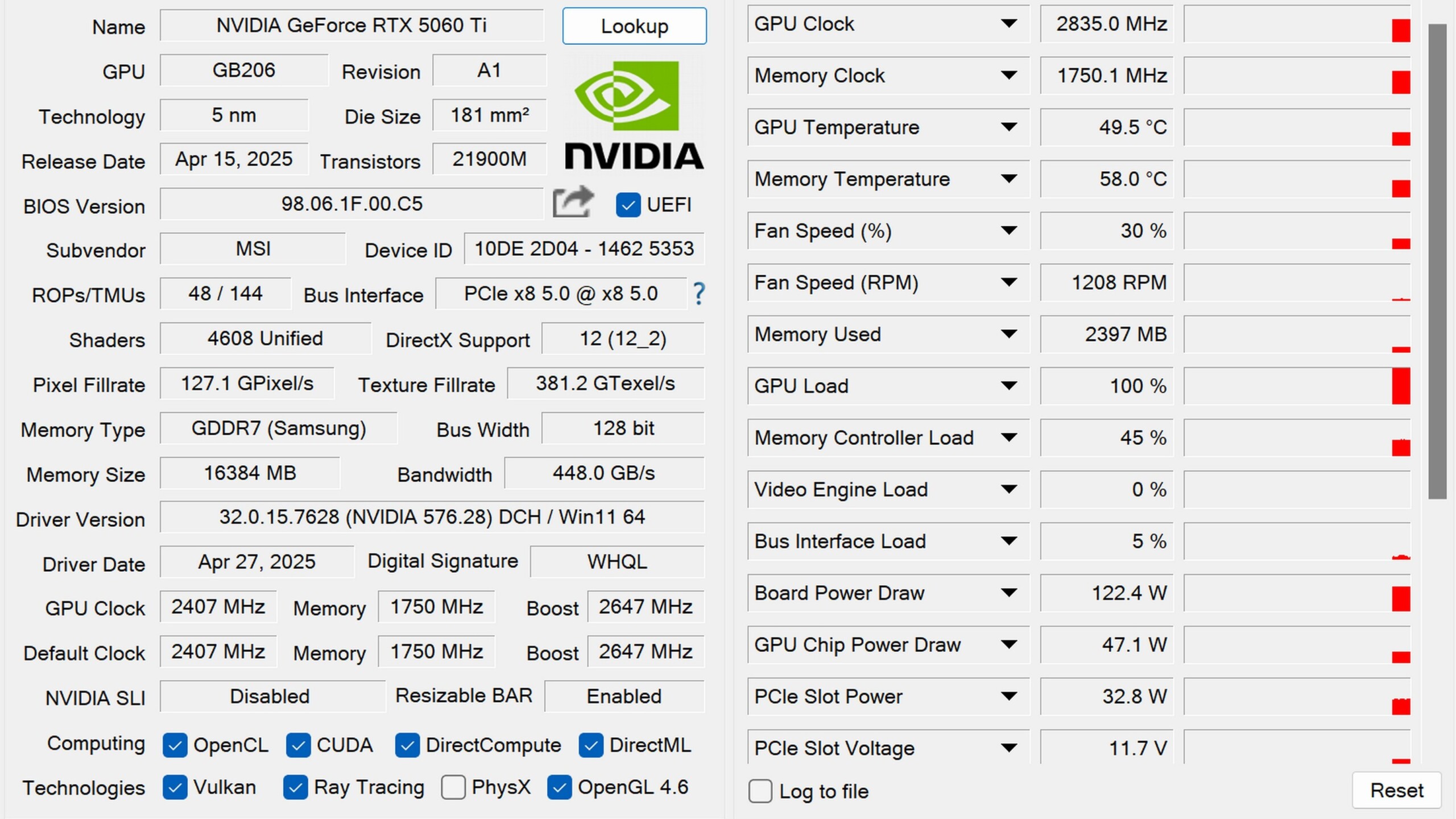
Task: Click the GPU Temperature reading 49.5 °C
Action: click(1107, 127)
